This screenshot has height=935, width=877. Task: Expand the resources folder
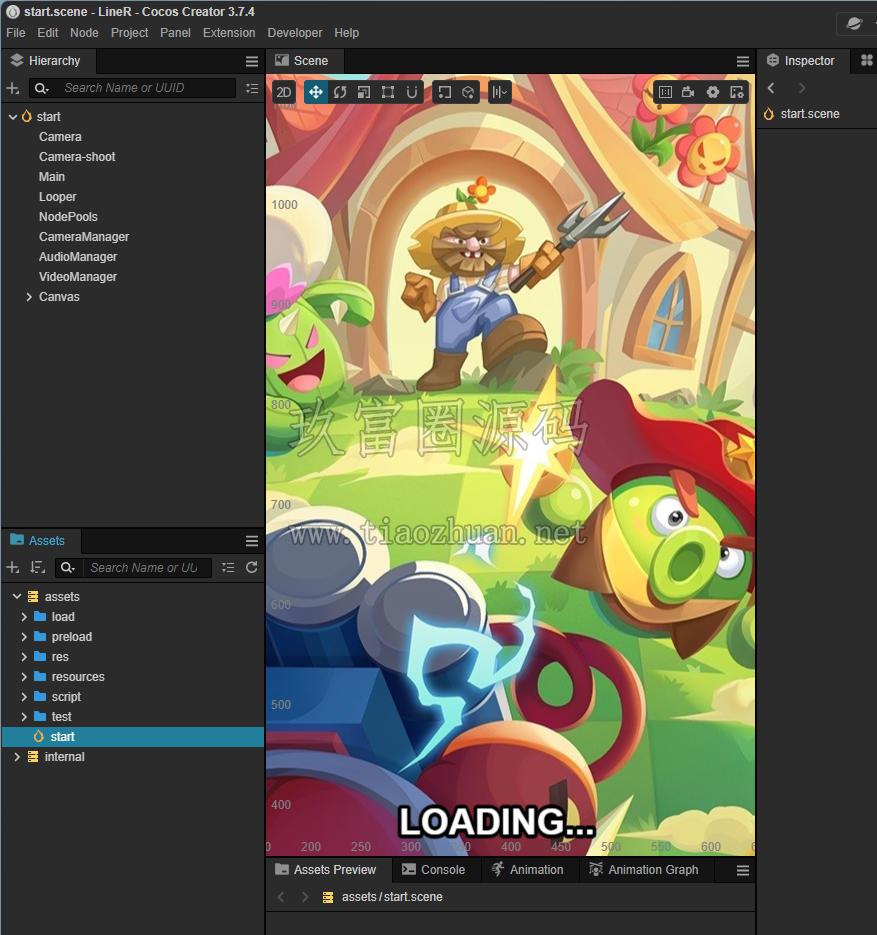pyautogui.click(x=24, y=677)
